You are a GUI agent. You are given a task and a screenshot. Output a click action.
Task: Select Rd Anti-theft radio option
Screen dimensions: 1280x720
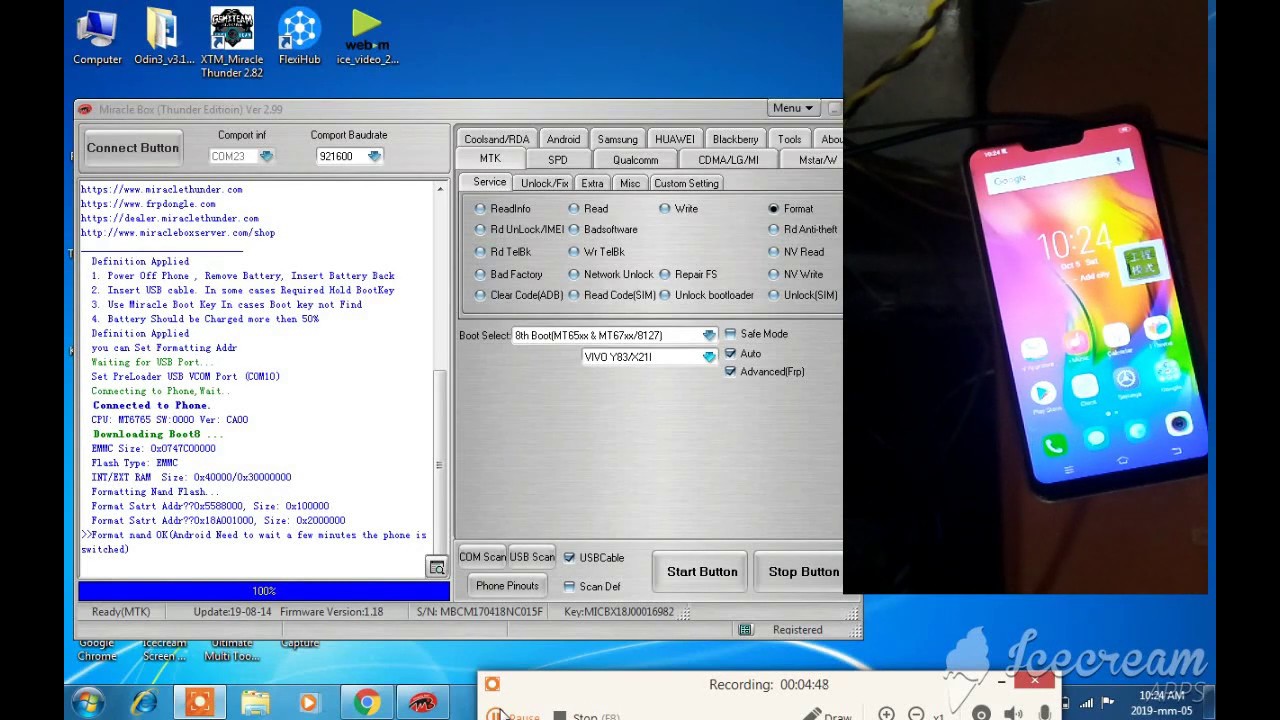point(803,230)
